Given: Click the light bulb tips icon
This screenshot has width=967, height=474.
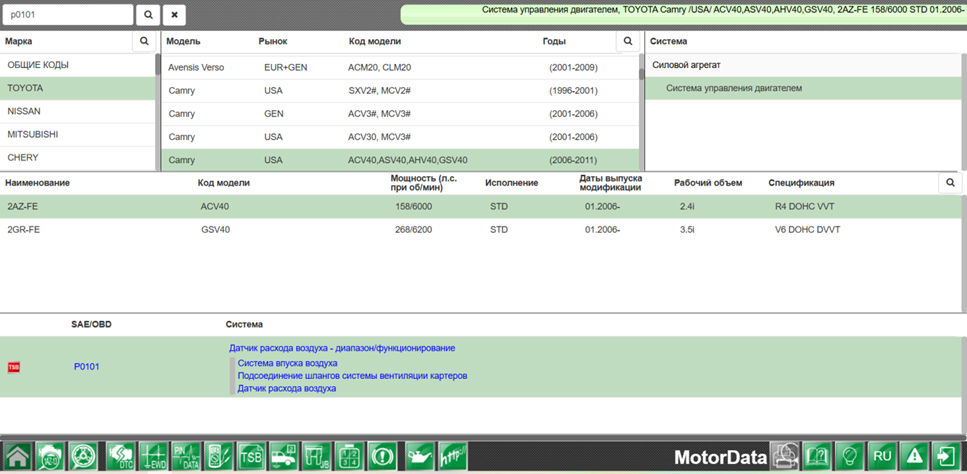Looking at the screenshot, I should [x=850, y=457].
